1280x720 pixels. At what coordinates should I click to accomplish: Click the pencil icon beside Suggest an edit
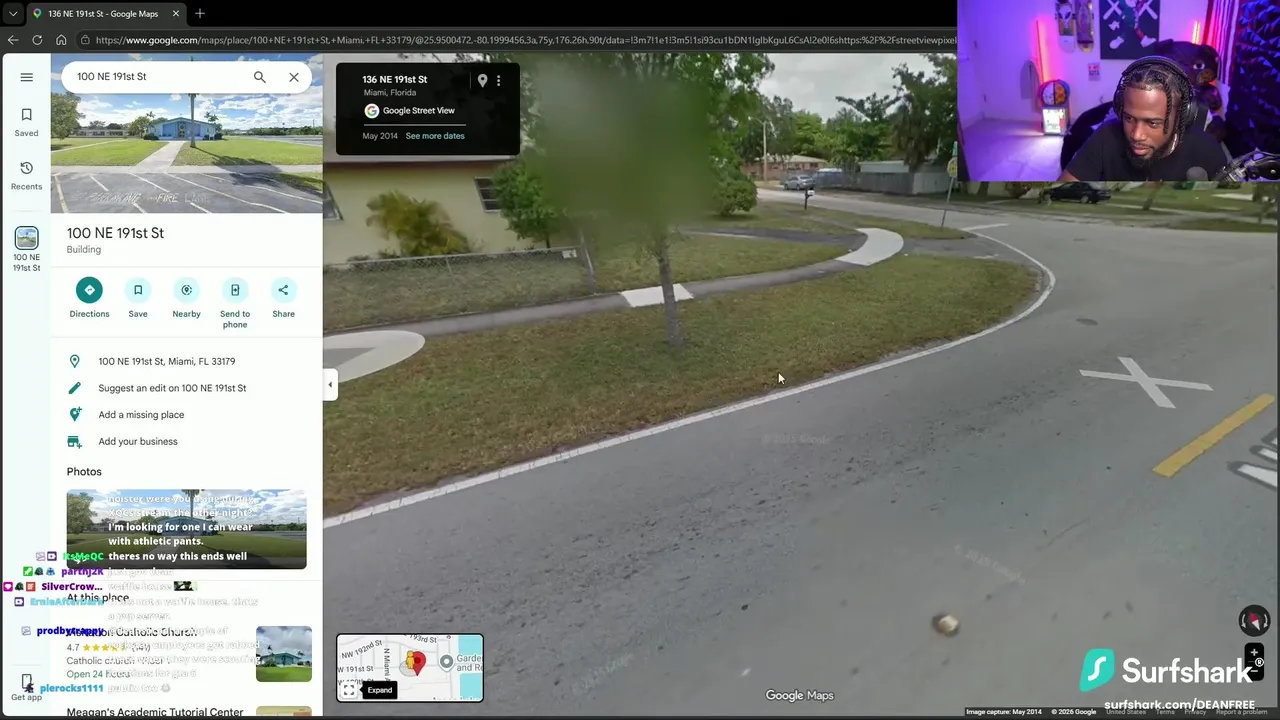74,388
